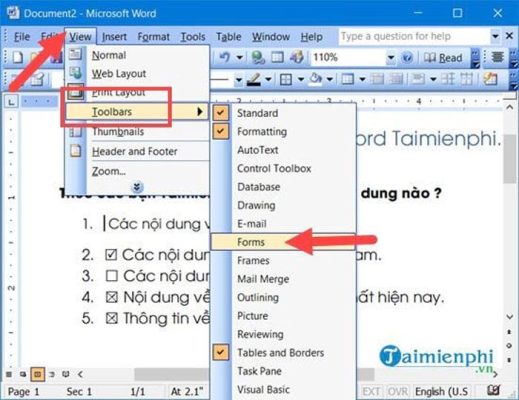519x400 pixels.
Task: Expand the View menu with the double chevron
Action: coord(137,187)
